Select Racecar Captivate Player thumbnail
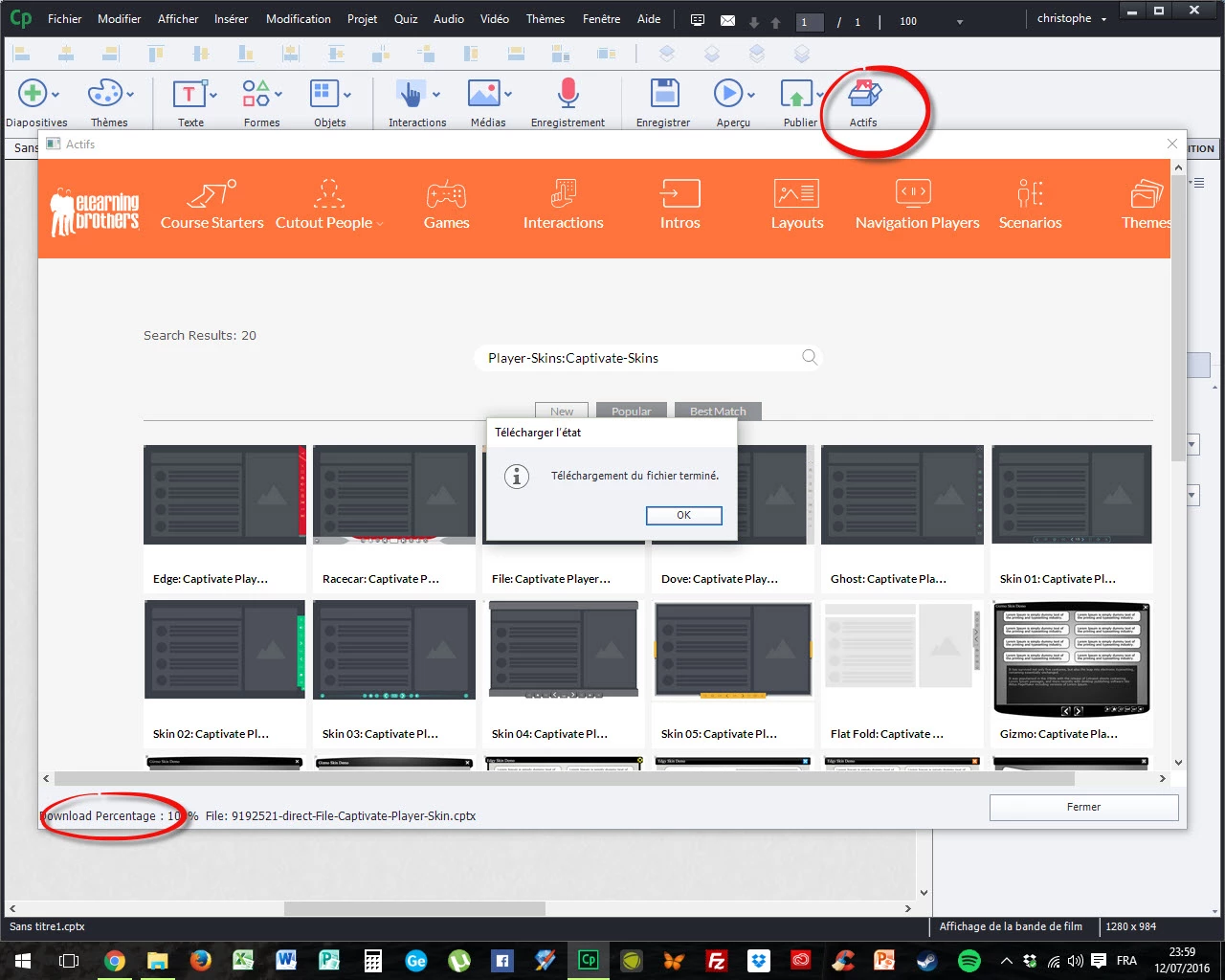1225x980 pixels. click(394, 495)
